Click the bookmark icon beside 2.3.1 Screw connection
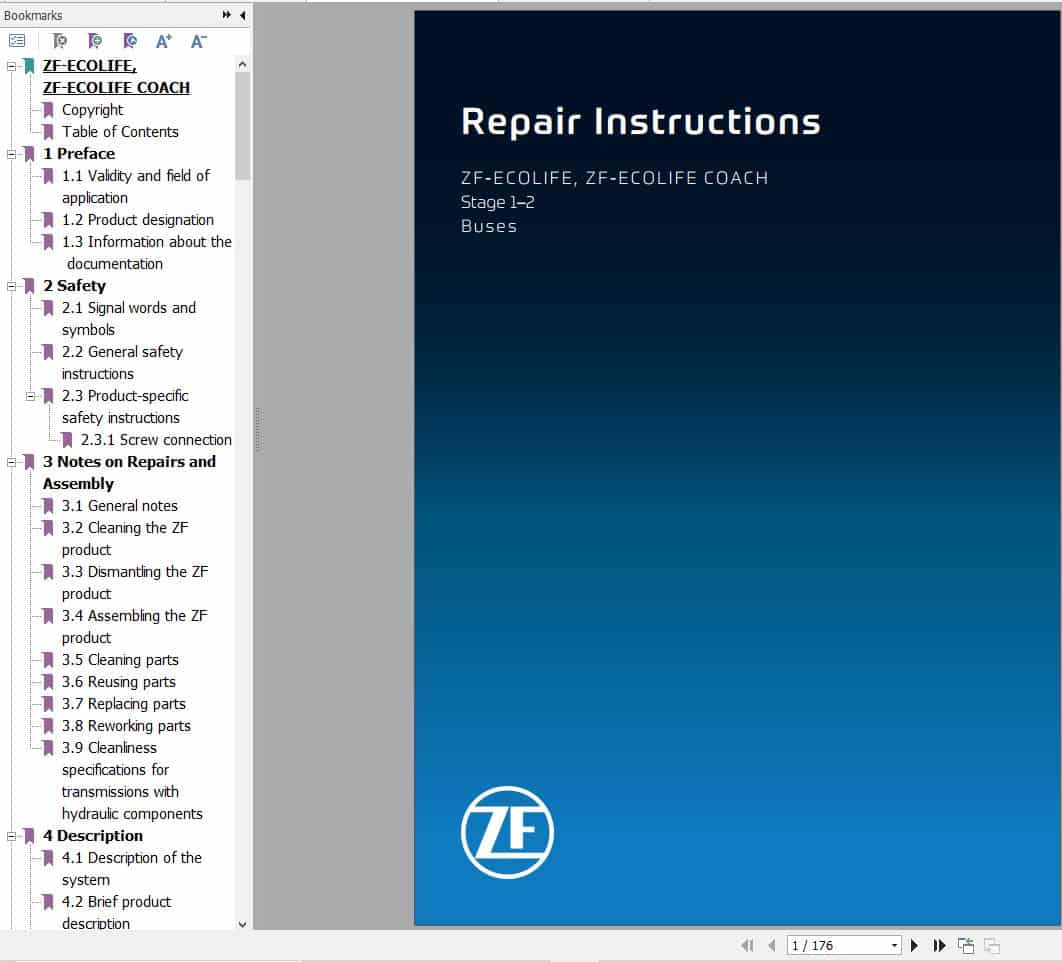The height and width of the screenshot is (962, 1062). 67,440
